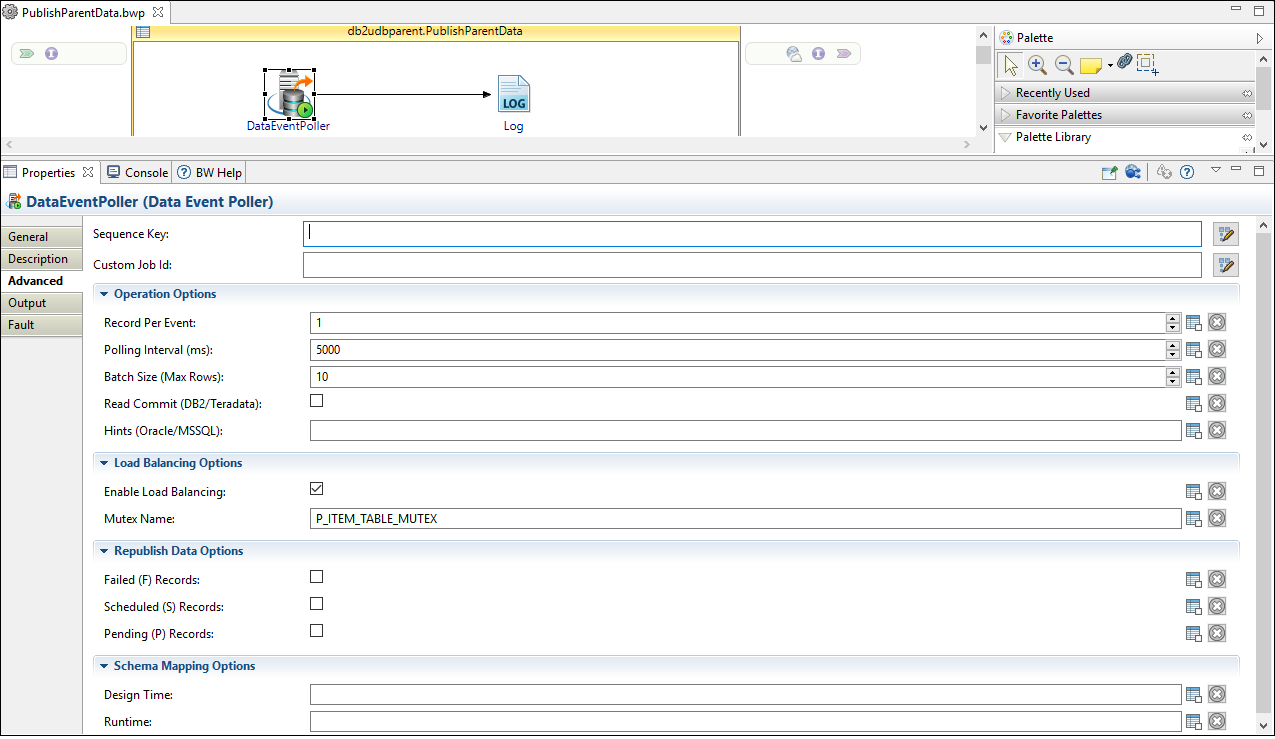Select the DataEventPoller activity on canvas
This screenshot has width=1275, height=739.
pyautogui.click(x=290, y=95)
